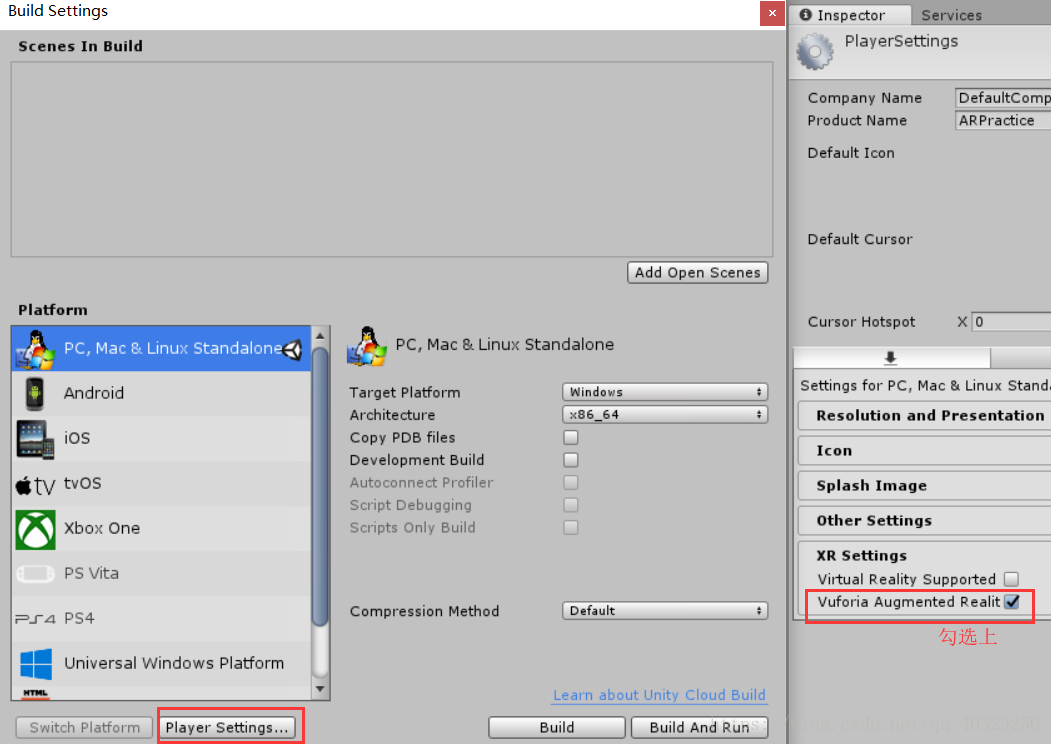Click the Build button
Viewport: 1051px width, 744px height.
[557, 727]
